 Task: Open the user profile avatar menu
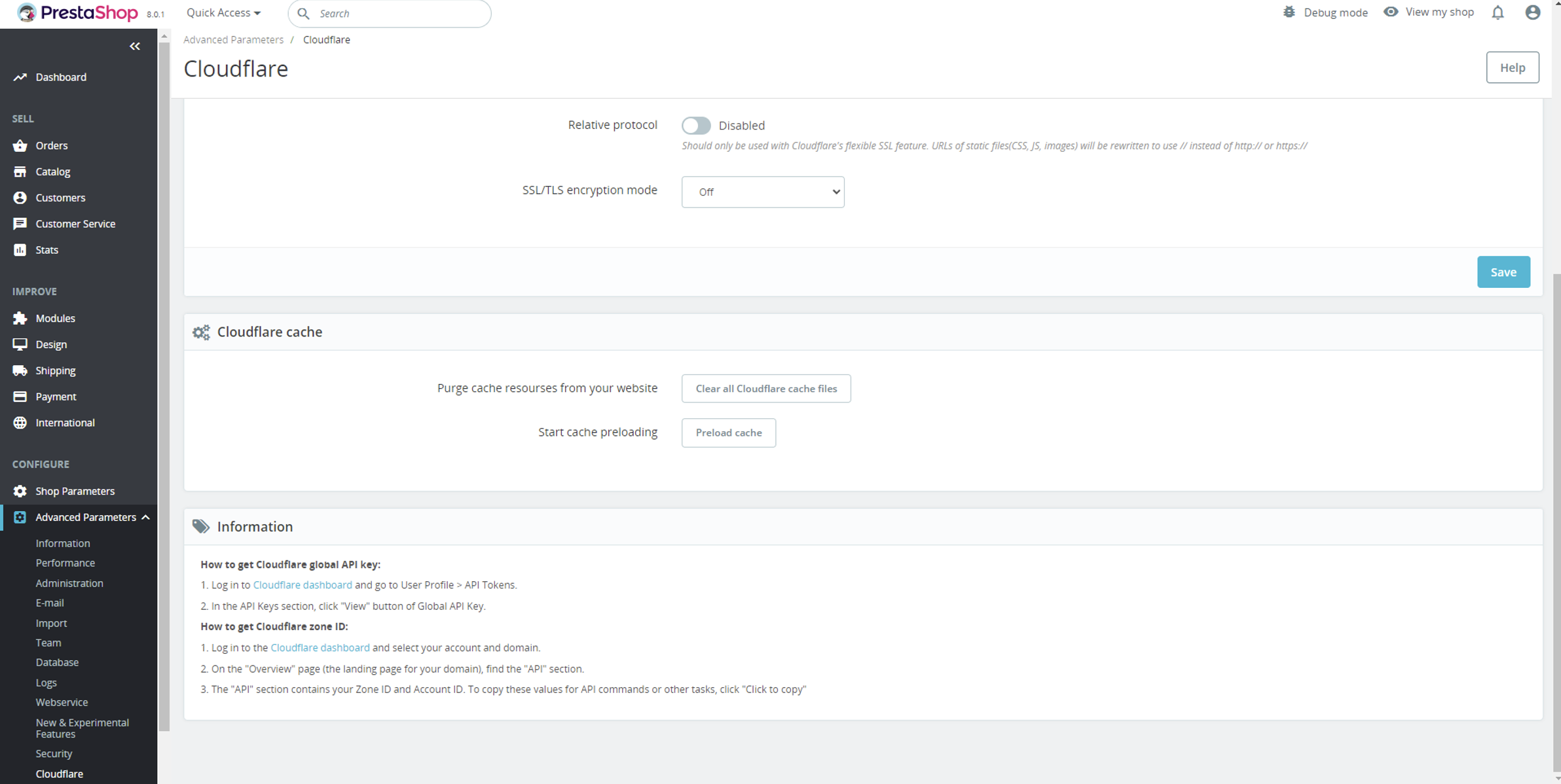tap(1533, 12)
